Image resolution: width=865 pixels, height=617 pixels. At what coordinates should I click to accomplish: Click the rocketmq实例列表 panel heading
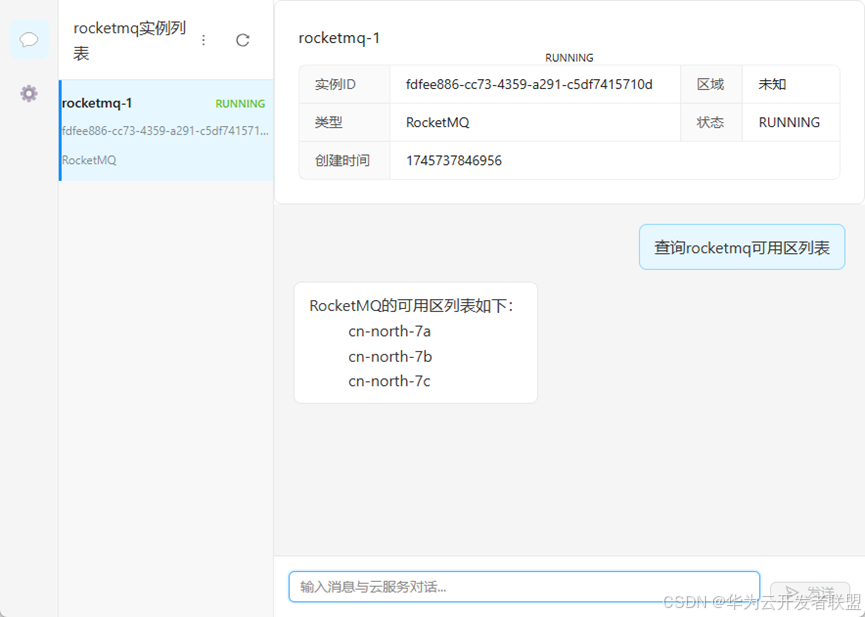coord(130,40)
